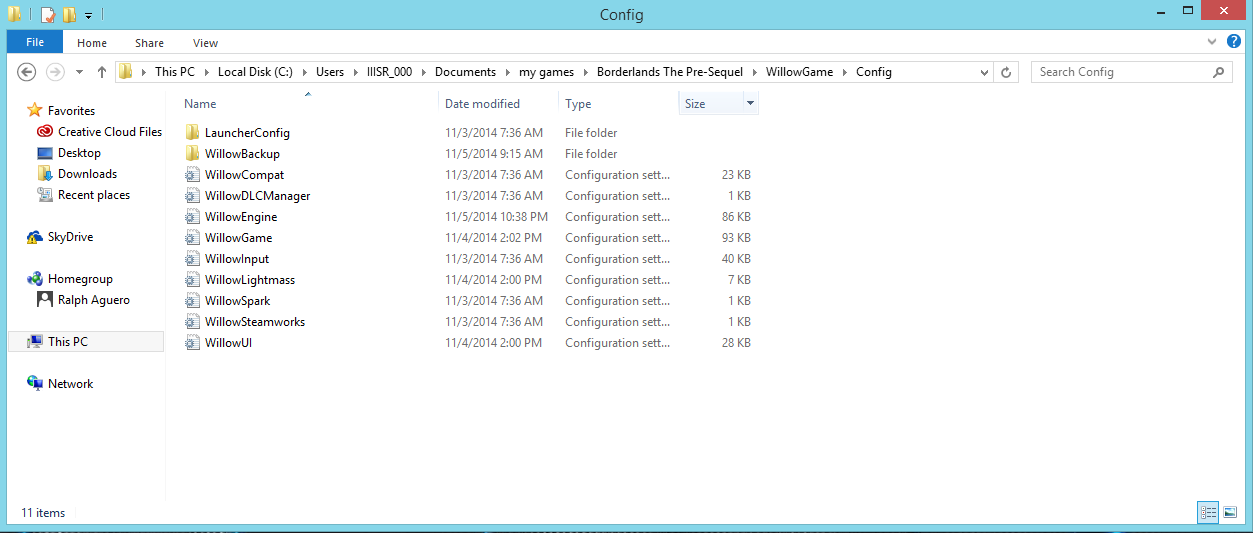Open the Customize Quick Access Toolbar dropdown

pyautogui.click(x=88, y=16)
